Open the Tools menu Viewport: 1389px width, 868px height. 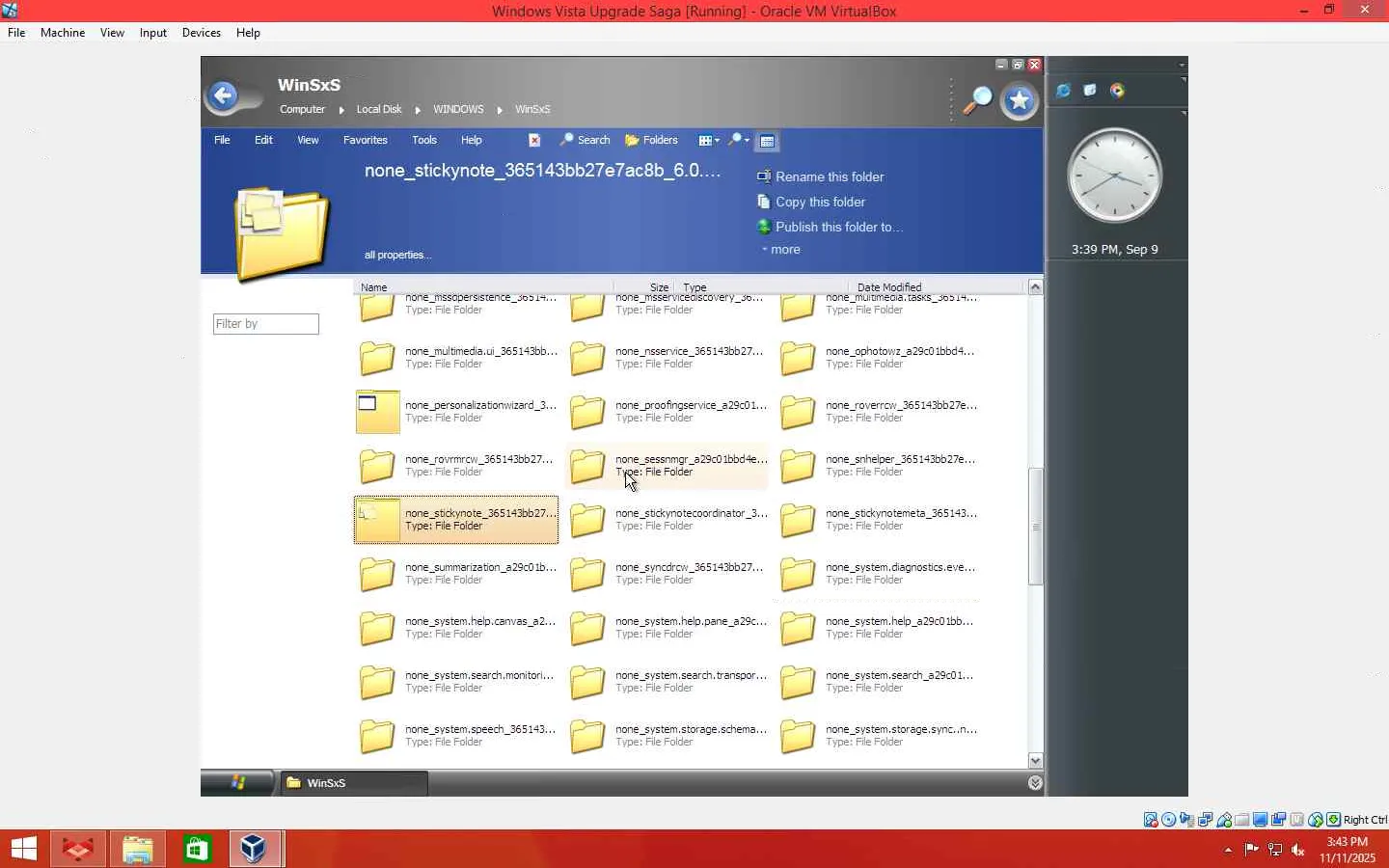[x=424, y=140]
